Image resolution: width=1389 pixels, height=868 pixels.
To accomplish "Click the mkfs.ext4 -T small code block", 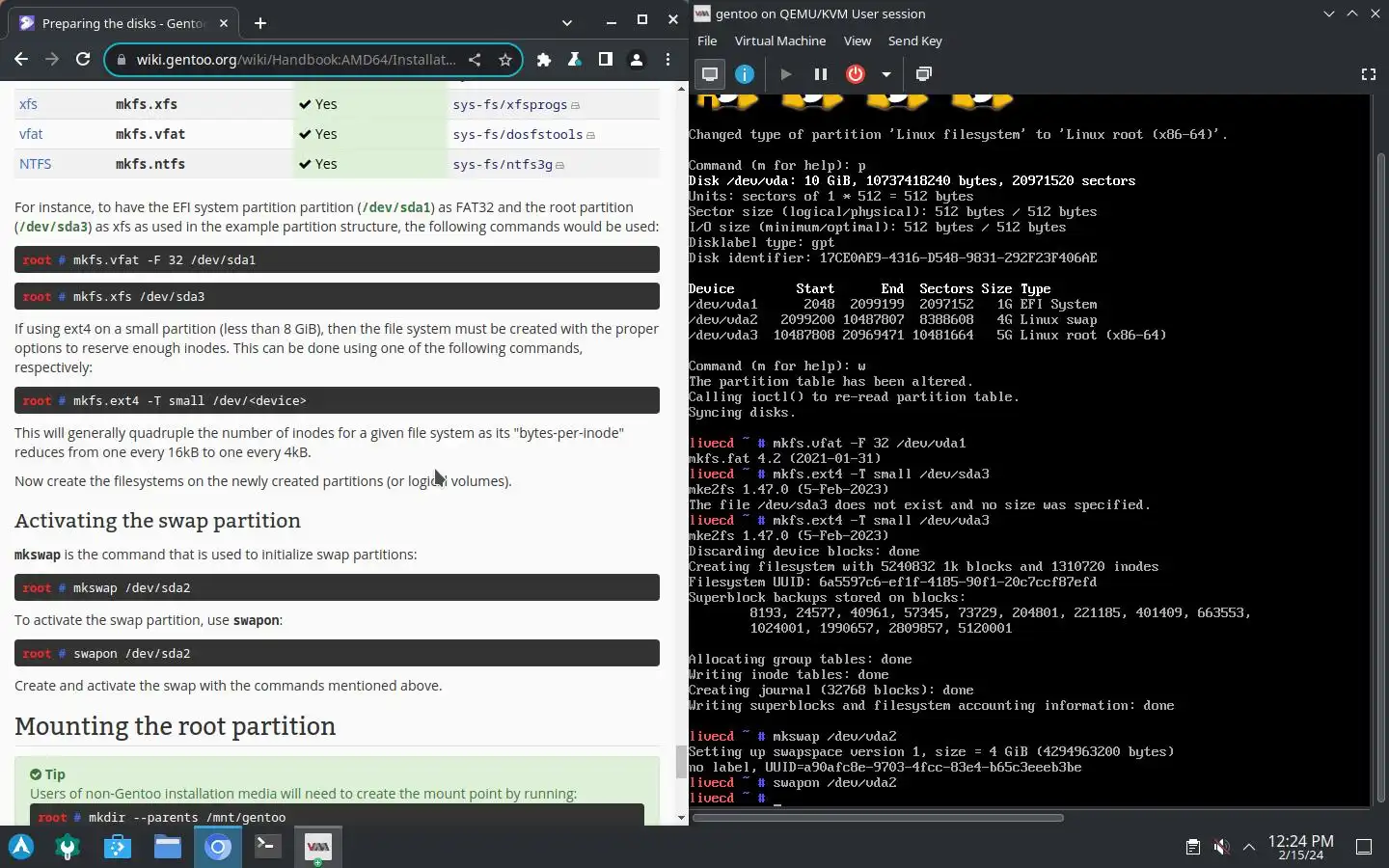I will (337, 400).
